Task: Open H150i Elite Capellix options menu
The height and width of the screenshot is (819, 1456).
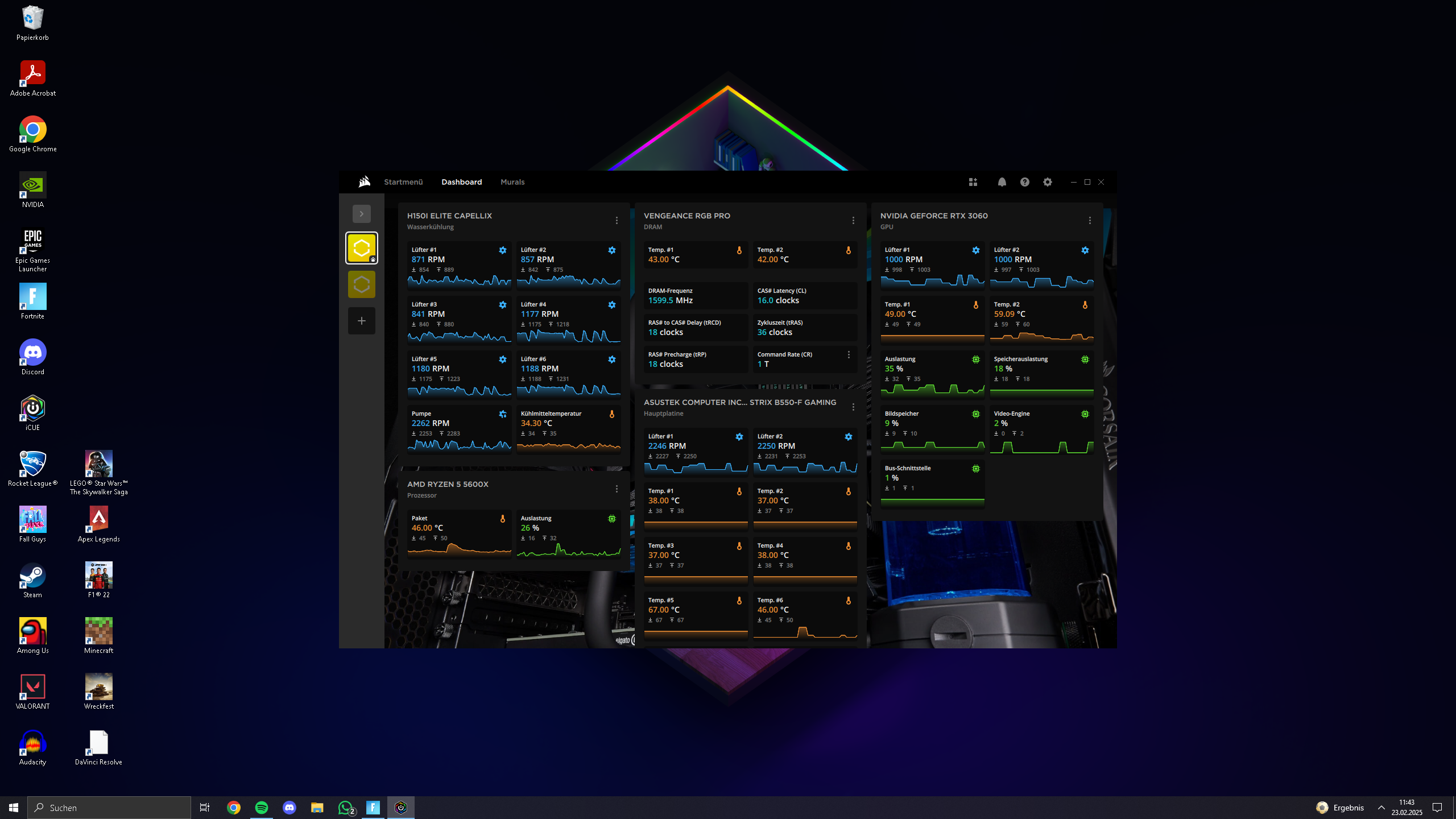Action: coord(617,221)
